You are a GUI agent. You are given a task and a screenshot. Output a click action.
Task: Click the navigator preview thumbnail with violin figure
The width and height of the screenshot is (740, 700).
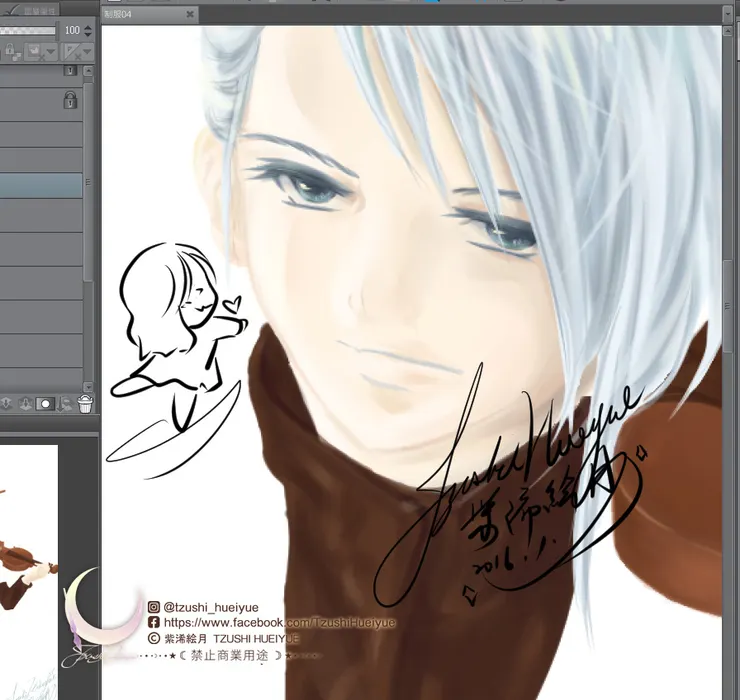click(29, 572)
